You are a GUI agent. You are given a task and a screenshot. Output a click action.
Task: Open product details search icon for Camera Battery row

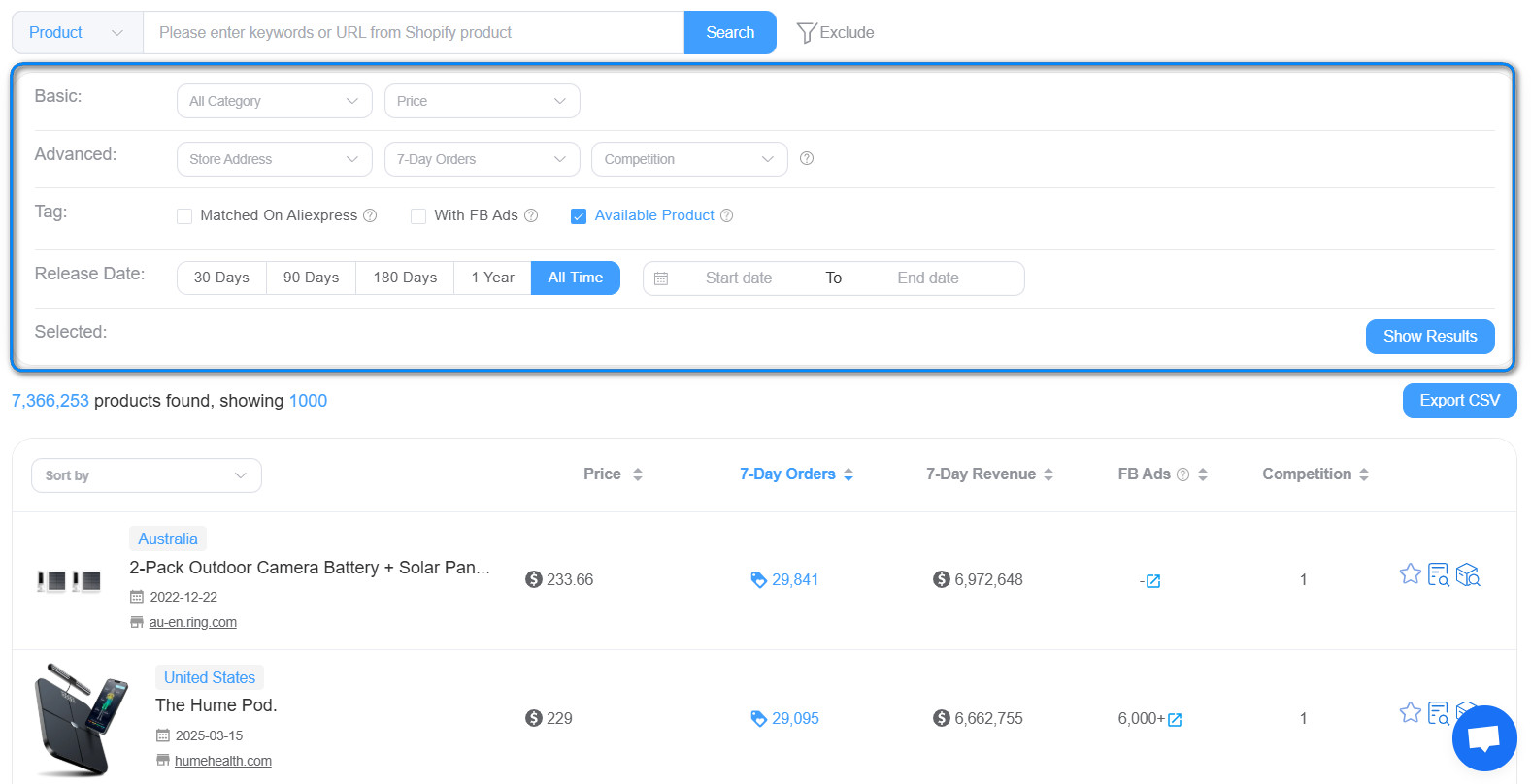coord(1439,574)
